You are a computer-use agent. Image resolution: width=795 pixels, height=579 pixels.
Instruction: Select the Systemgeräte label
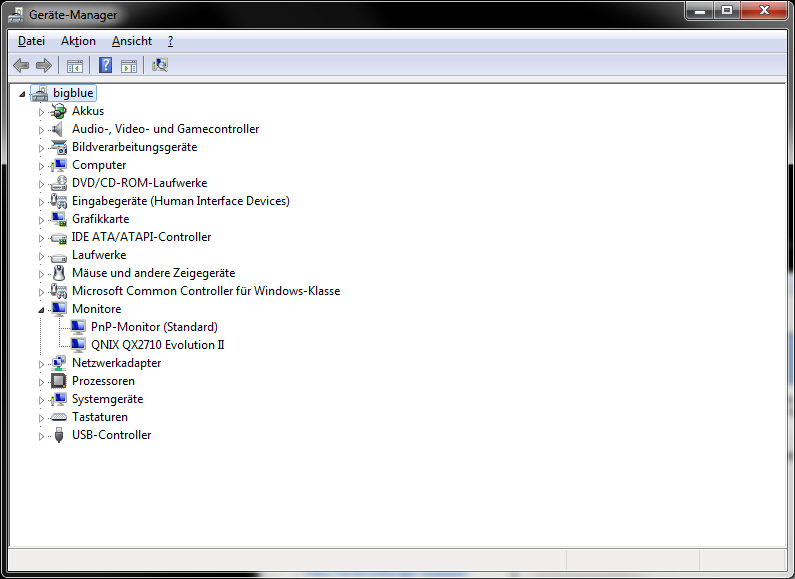pos(107,399)
